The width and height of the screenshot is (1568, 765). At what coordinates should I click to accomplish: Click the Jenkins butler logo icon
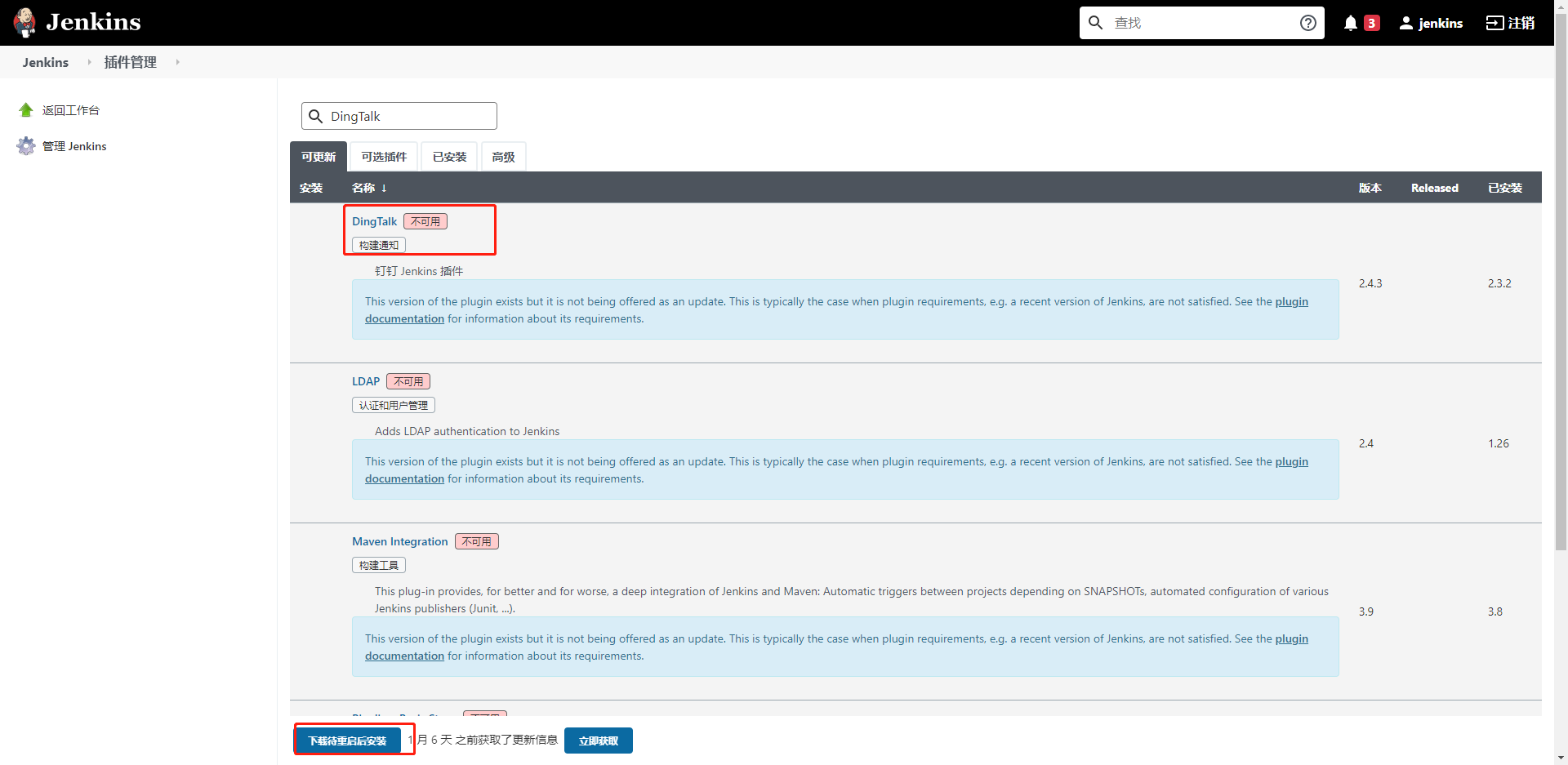[x=25, y=22]
